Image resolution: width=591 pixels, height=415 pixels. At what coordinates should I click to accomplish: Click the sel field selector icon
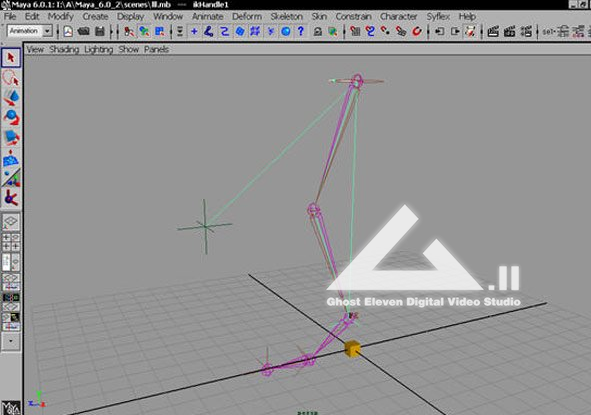tap(556, 31)
